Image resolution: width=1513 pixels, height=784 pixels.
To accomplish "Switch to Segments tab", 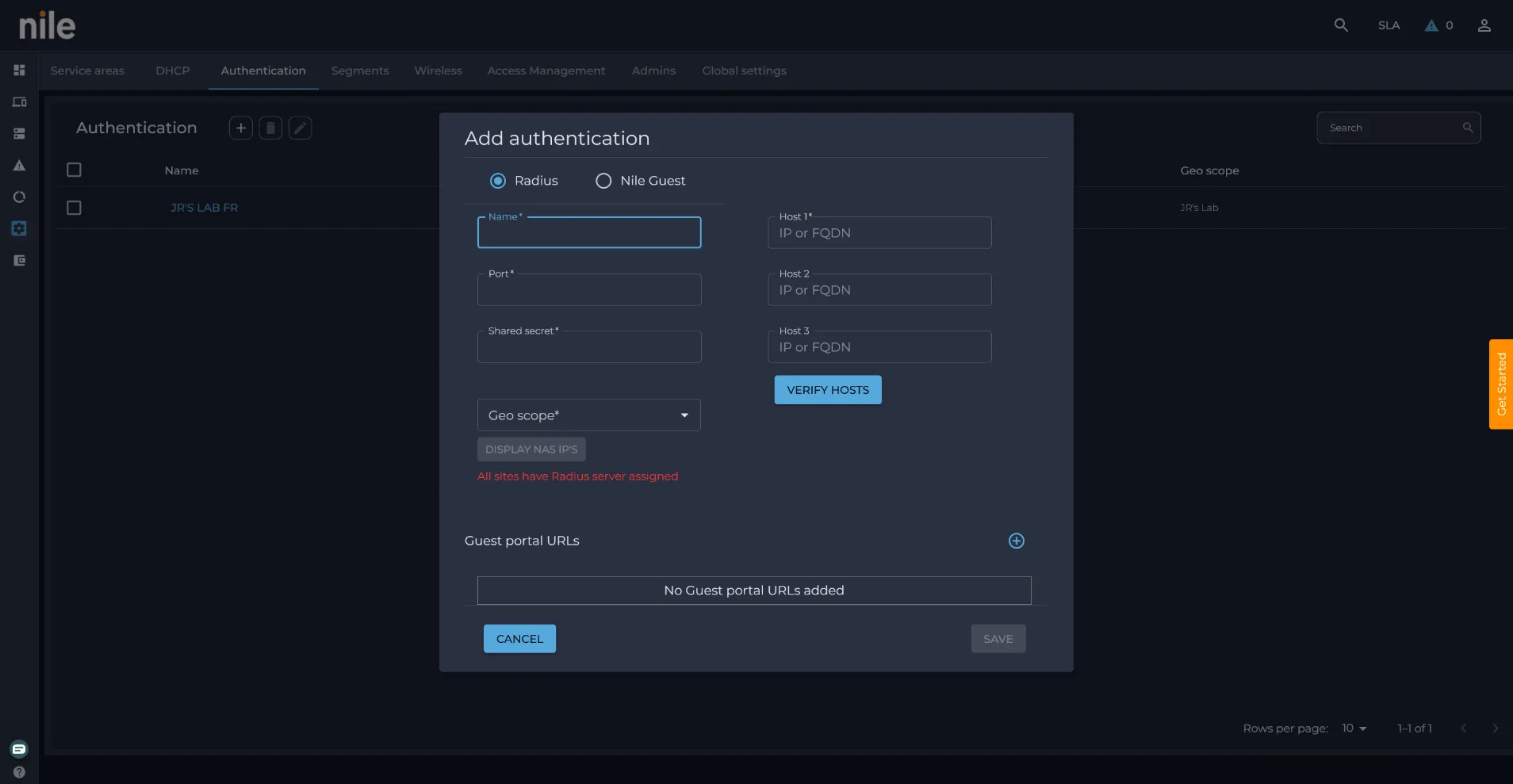I will pyautogui.click(x=360, y=71).
